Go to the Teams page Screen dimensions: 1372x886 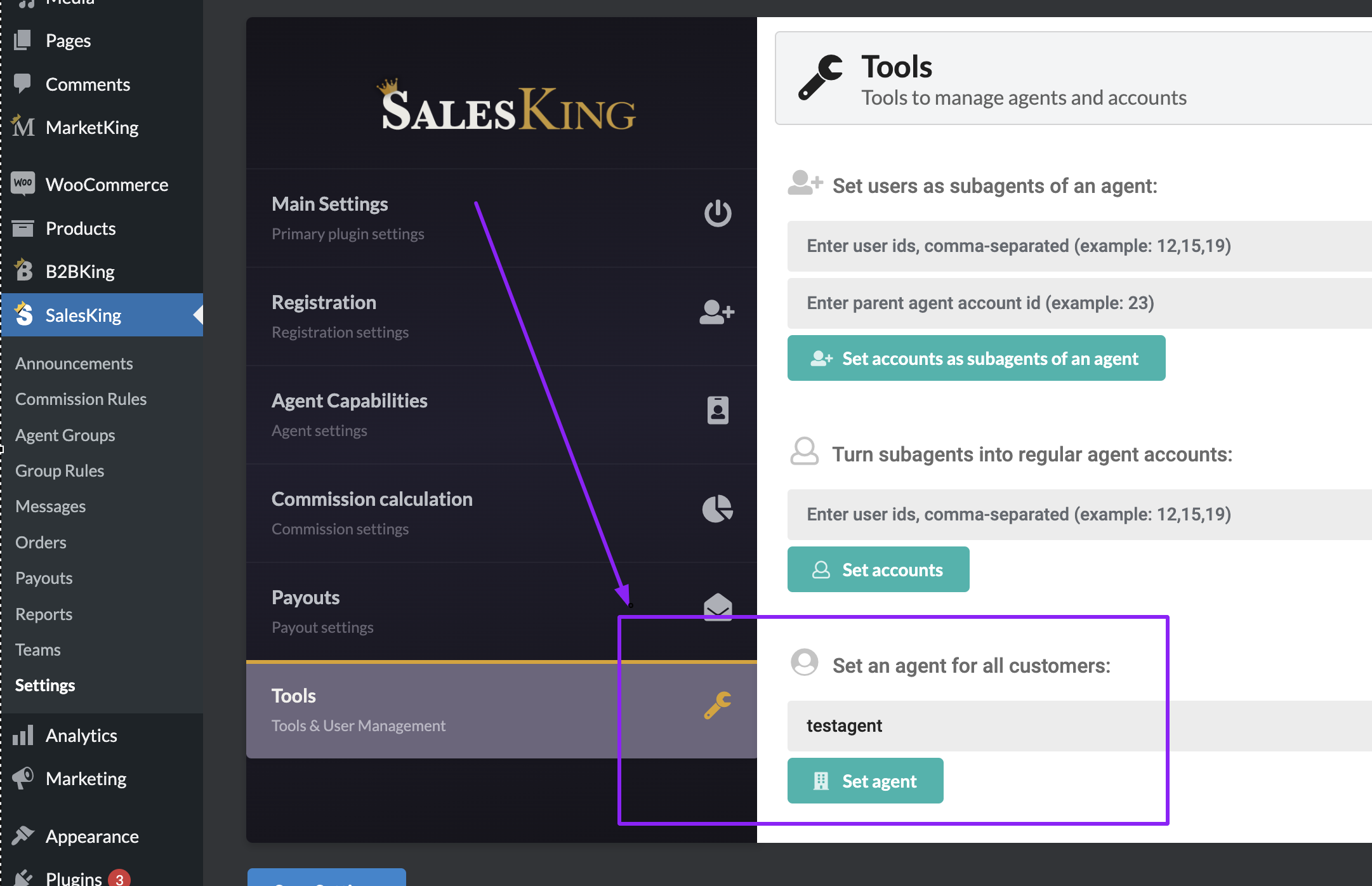tap(38, 649)
